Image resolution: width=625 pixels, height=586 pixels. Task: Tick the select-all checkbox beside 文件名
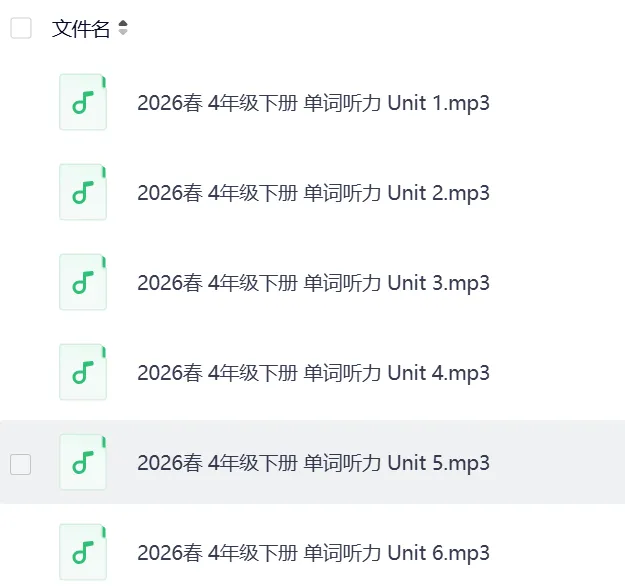(x=21, y=28)
